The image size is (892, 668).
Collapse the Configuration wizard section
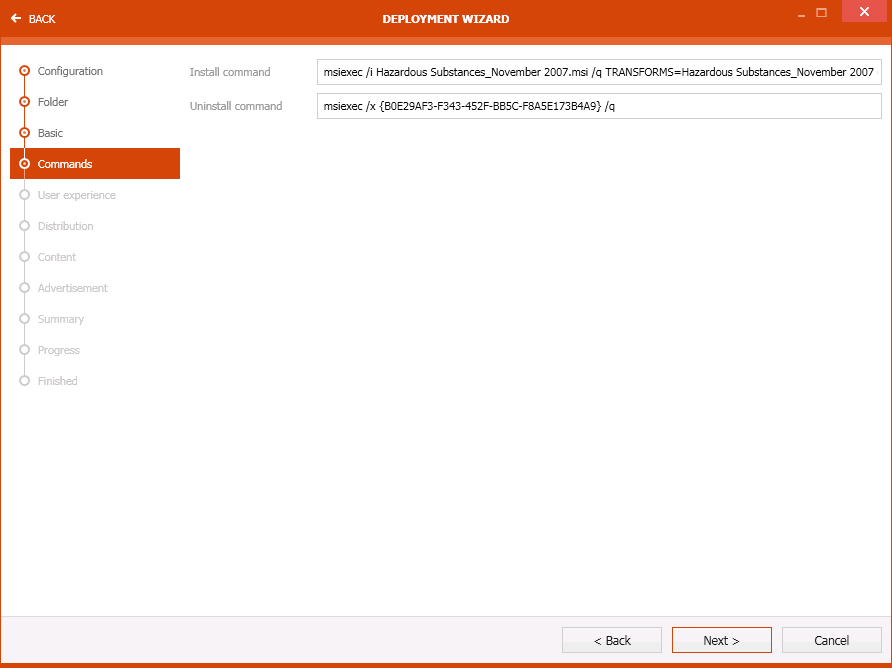coord(70,71)
